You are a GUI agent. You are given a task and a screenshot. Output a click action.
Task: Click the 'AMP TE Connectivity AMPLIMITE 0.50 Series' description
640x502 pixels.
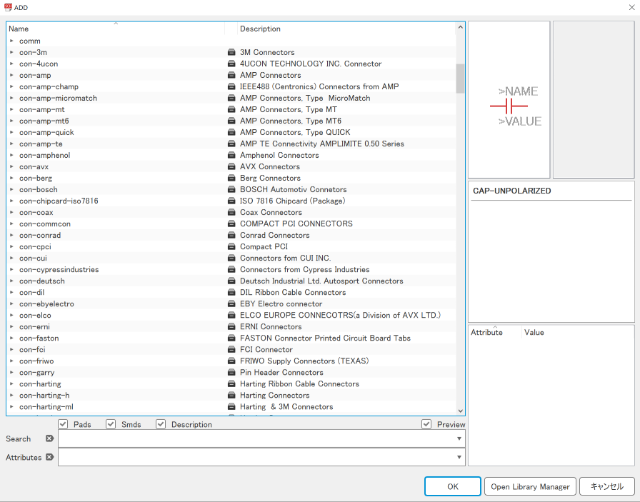click(x=322, y=144)
